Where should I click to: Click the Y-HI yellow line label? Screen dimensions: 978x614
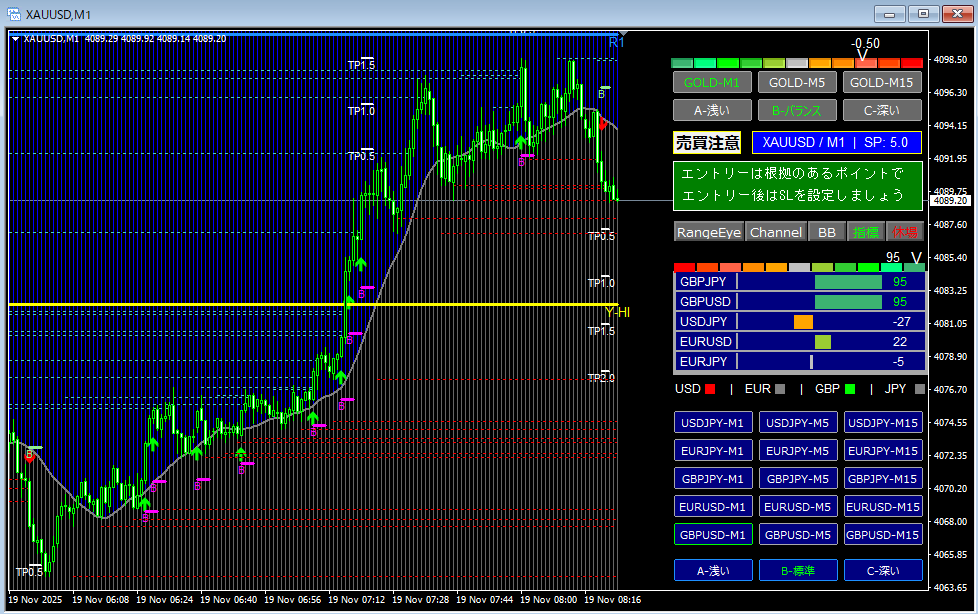pos(617,312)
